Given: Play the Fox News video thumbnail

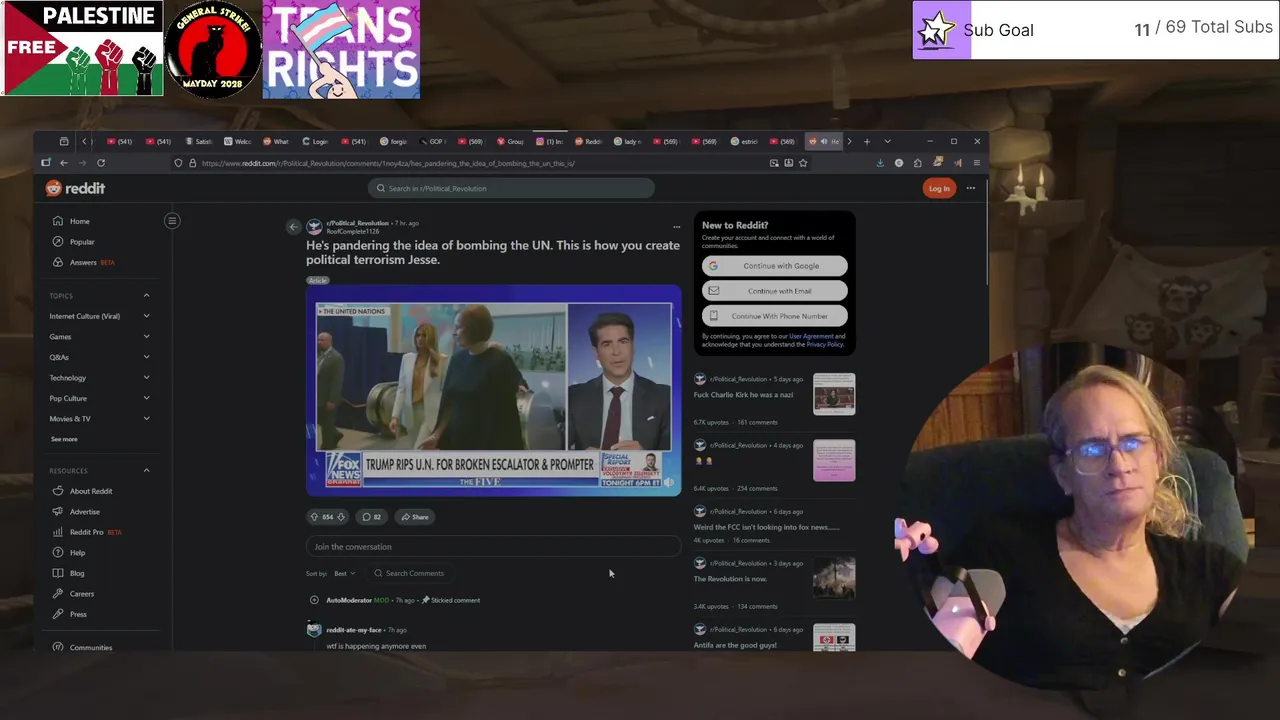Looking at the screenshot, I should point(493,391).
